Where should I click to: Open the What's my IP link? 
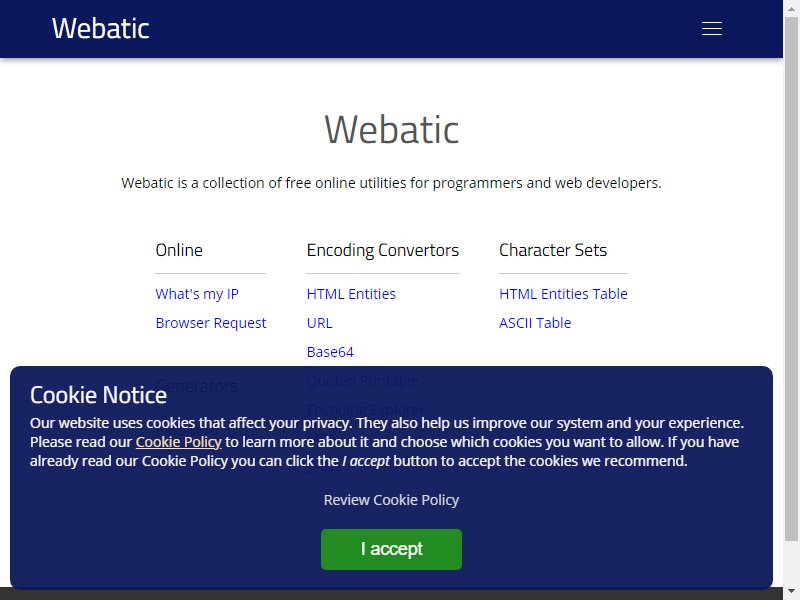point(197,294)
